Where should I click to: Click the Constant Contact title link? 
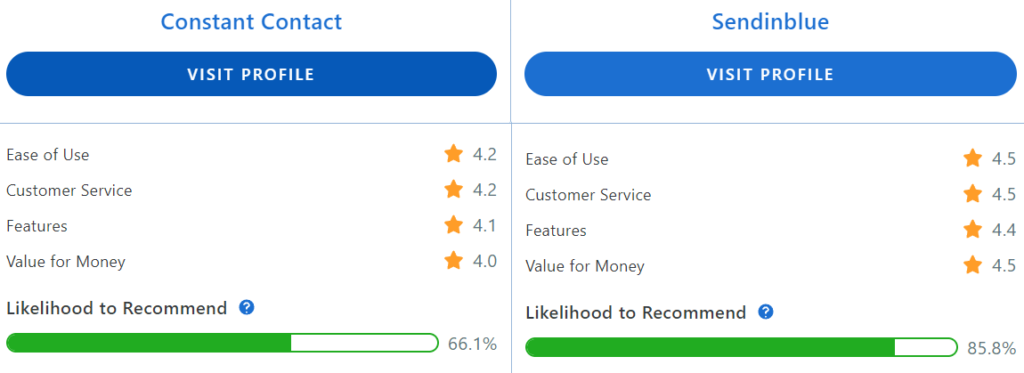pyautogui.click(x=251, y=22)
